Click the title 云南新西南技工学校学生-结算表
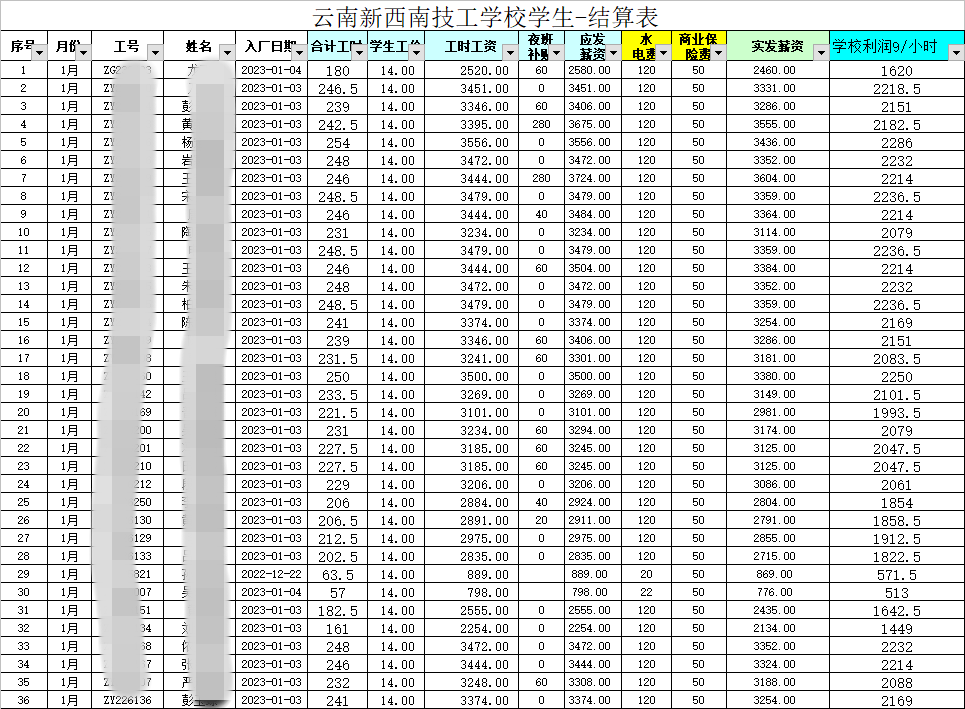 486,17
